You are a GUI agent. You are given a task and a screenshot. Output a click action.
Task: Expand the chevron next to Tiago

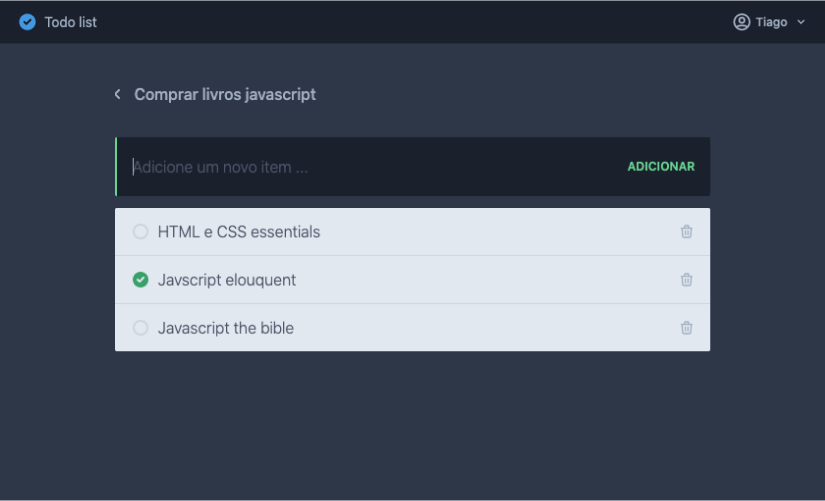(801, 22)
